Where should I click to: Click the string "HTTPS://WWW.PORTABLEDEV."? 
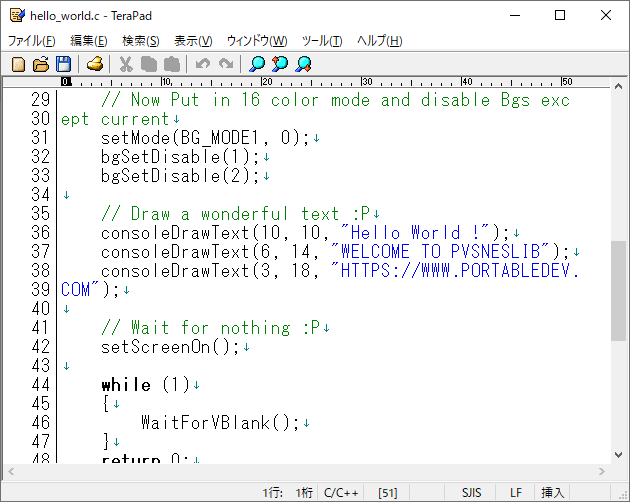coord(455,270)
